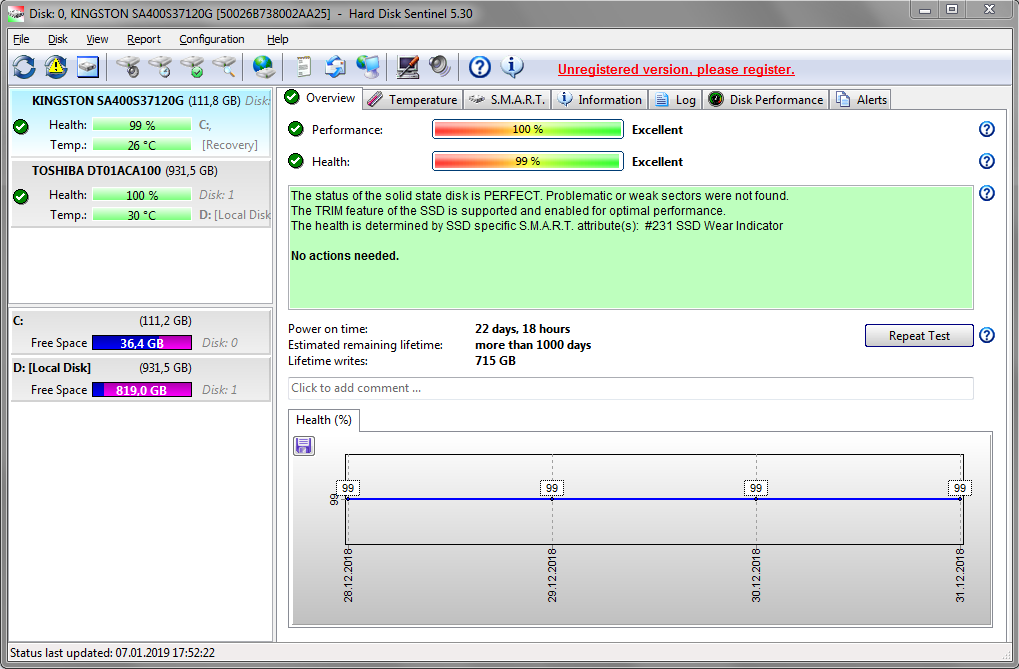
Task: Click the speaker sound icon in toolbar
Action: (439, 67)
